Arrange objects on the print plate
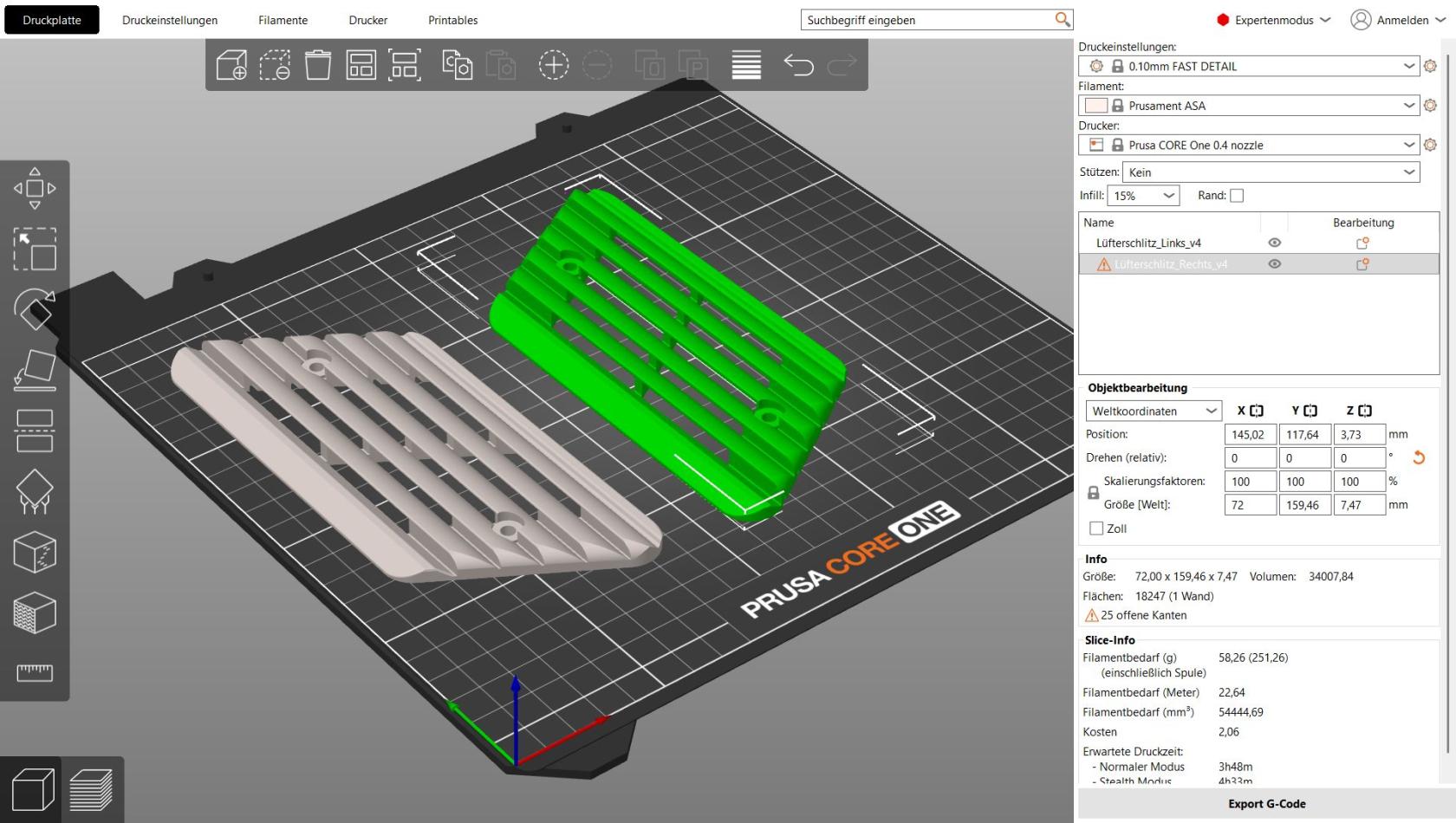The height and width of the screenshot is (823, 1456). click(x=361, y=65)
